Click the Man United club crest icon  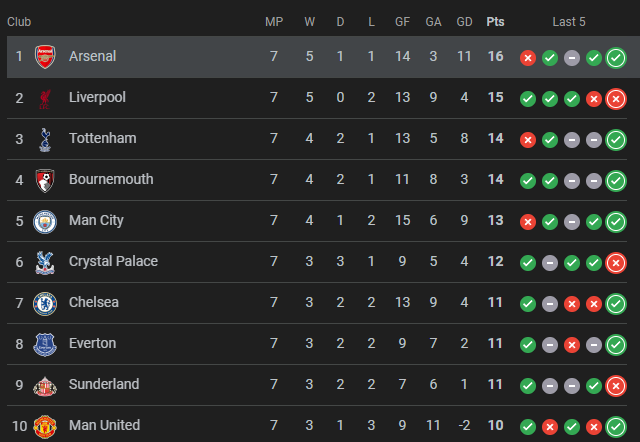point(46,425)
